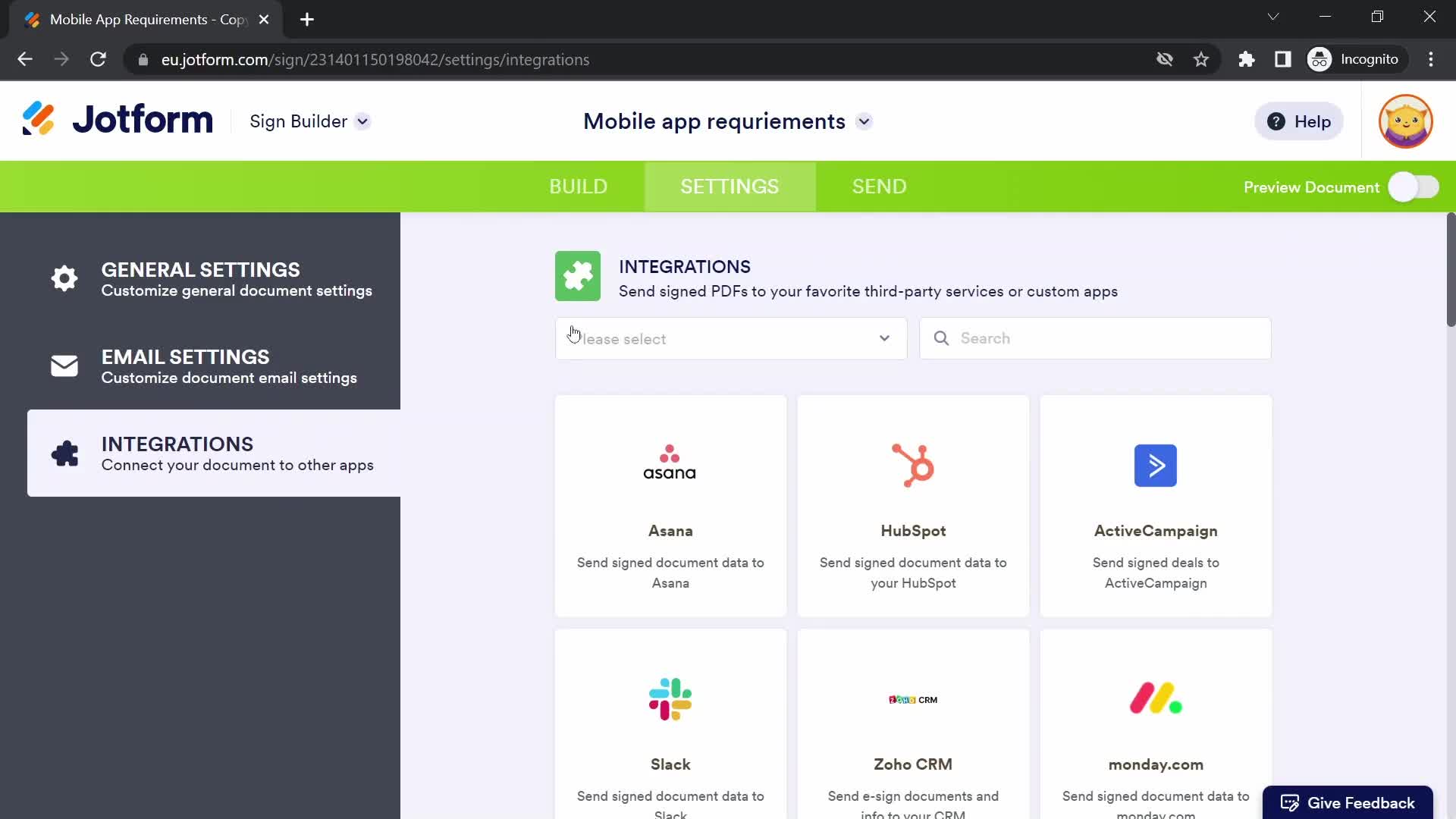Click 'Send signed deals to ActiveCampaign' text

(1156, 573)
